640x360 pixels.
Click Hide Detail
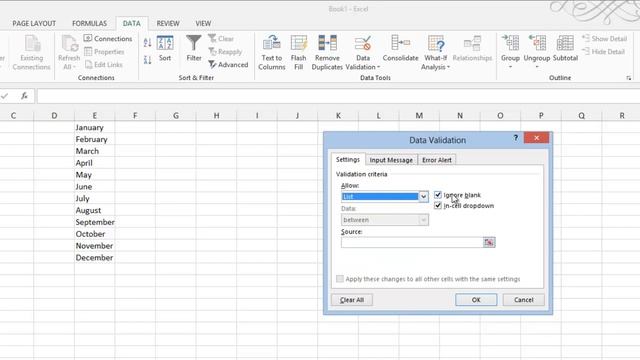click(x=603, y=52)
